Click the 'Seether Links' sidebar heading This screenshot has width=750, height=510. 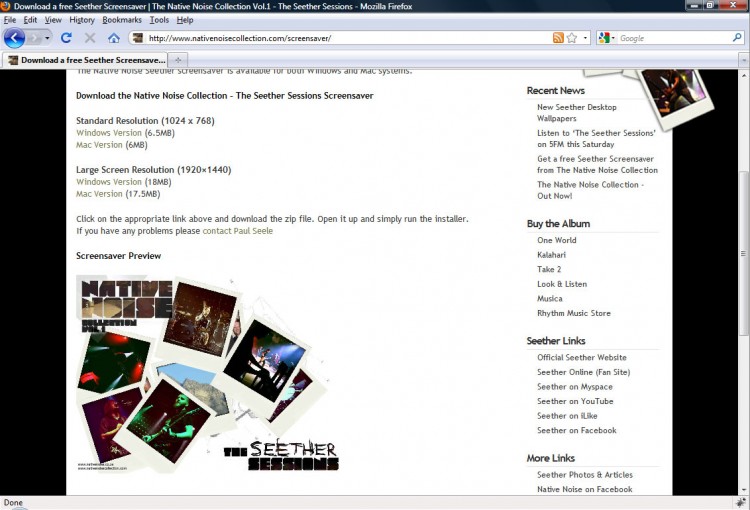point(556,341)
